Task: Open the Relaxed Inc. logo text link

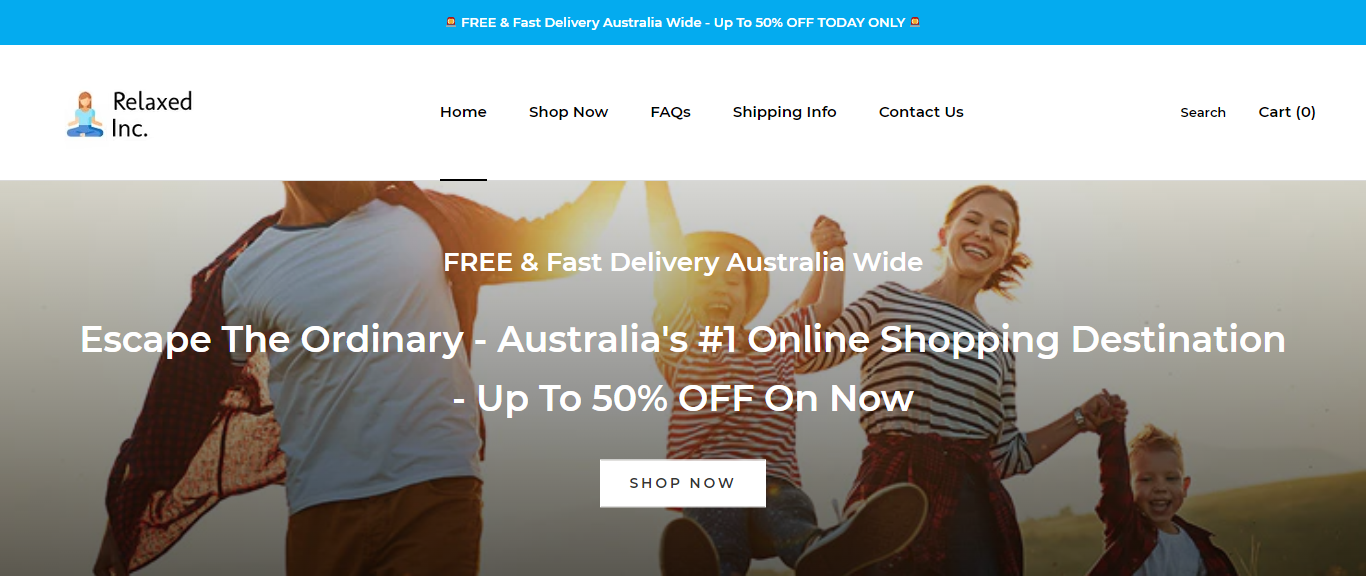Action: coord(152,114)
